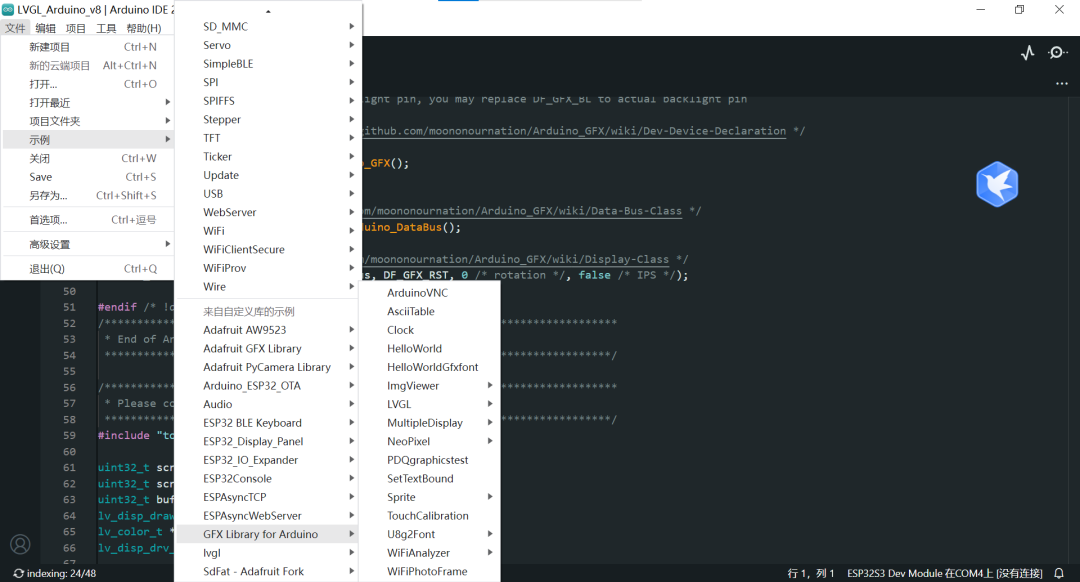Image resolution: width=1080 pixels, height=582 pixels.
Task: Expand the LVGL example submenu
Action: (430, 404)
